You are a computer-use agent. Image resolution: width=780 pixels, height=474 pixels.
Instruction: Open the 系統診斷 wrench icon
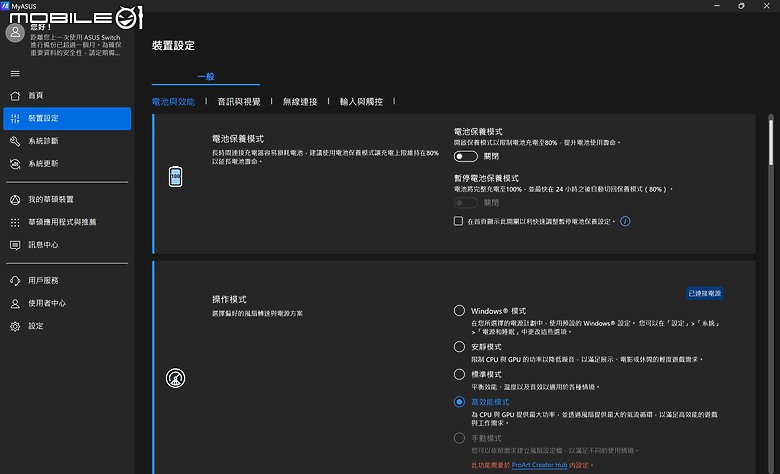[x=15, y=141]
